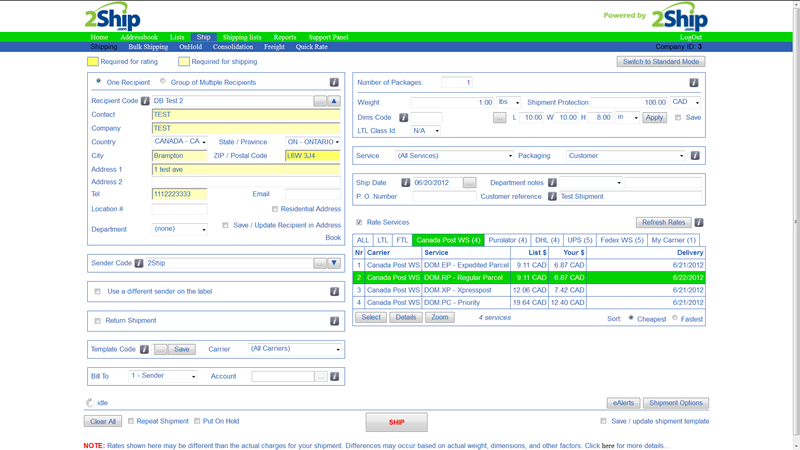The height and width of the screenshot is (450, 800).
Task: Toggle Rate Services checkbox
Action: [x=359, y=222]
